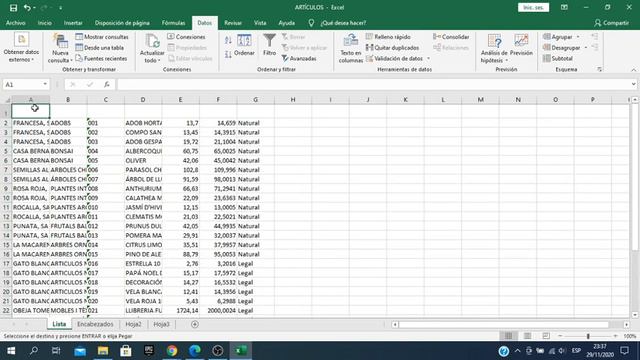640x360 pixels.
Task: Click the Select All corner
Action: coord(6,100)
